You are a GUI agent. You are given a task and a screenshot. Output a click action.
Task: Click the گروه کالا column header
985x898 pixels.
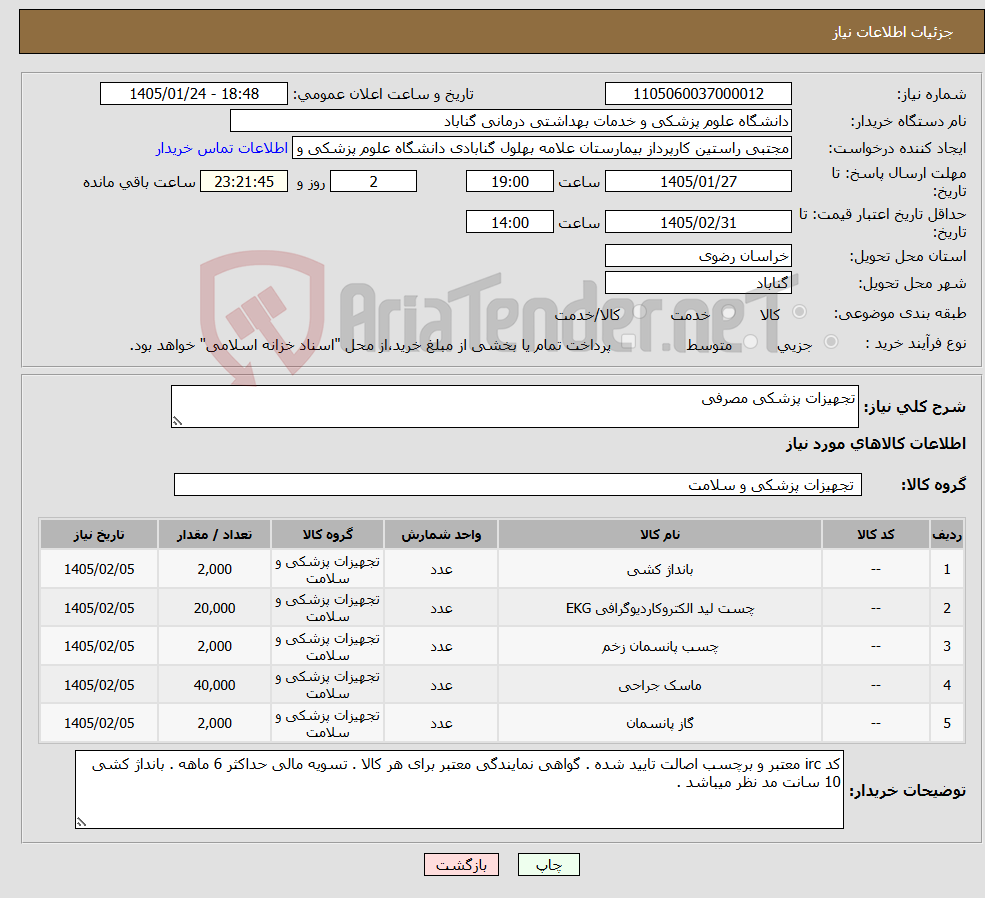[327, 534]
